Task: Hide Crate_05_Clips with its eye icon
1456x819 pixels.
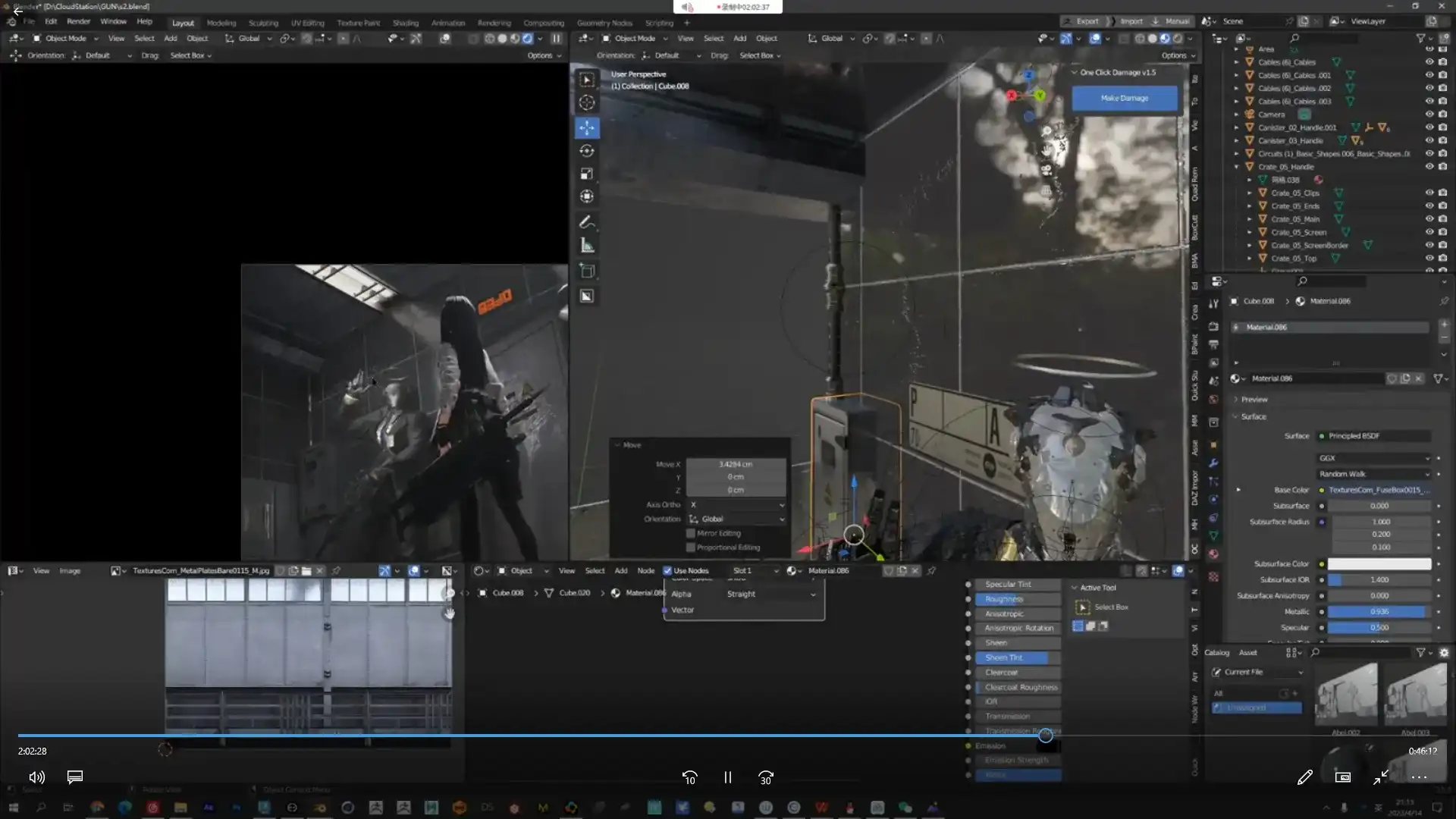Action: (x=1429, y=193)
